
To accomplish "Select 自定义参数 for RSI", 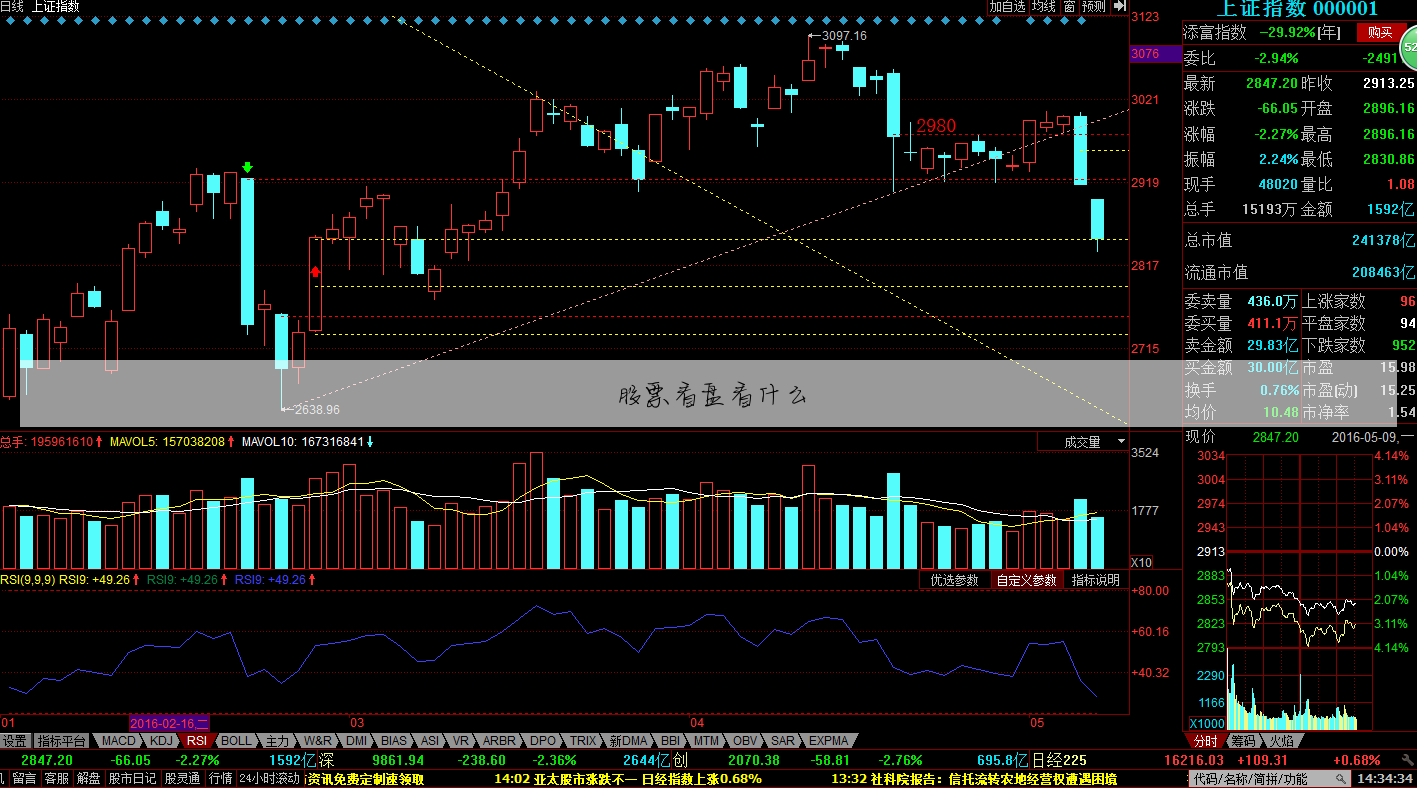I will [1026, 580].
